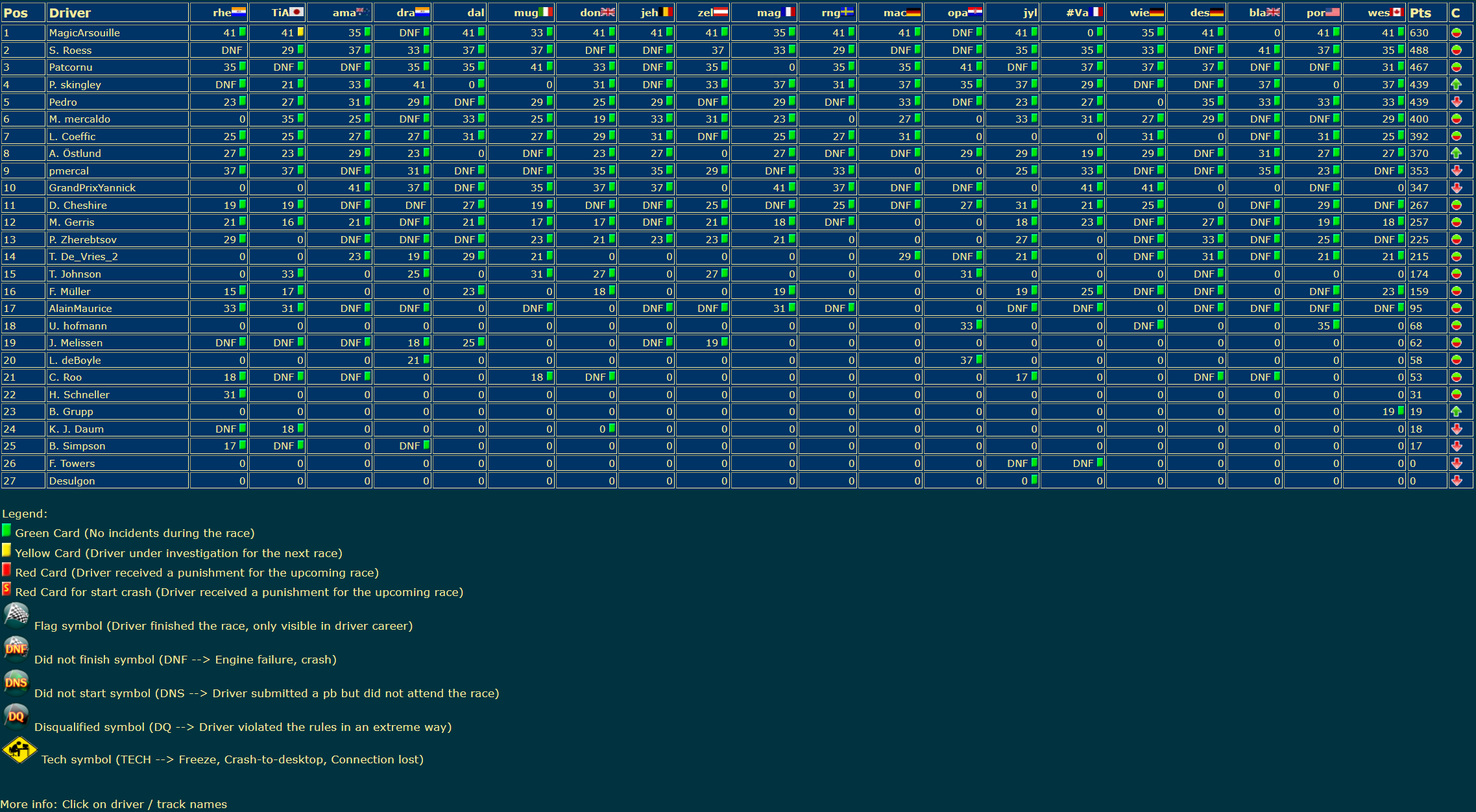Open the rhe track column header
This screenshot has width=1476, height=812.
coord(222,12)
